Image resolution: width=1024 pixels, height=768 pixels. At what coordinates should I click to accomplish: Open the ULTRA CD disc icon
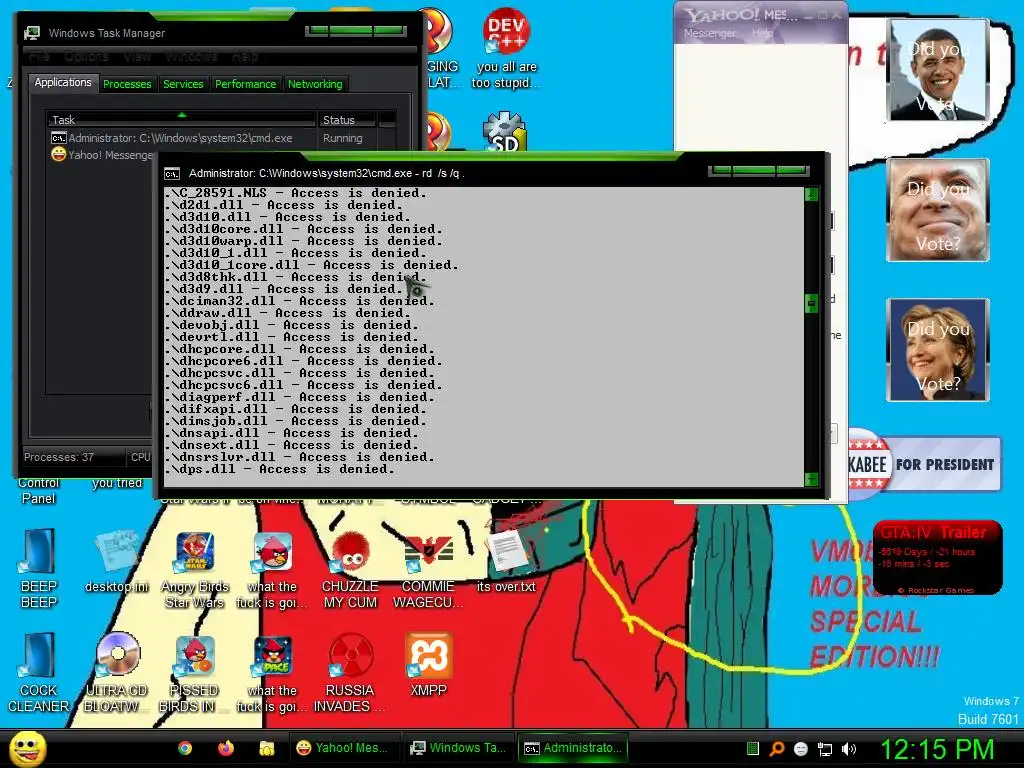[117, 673]
